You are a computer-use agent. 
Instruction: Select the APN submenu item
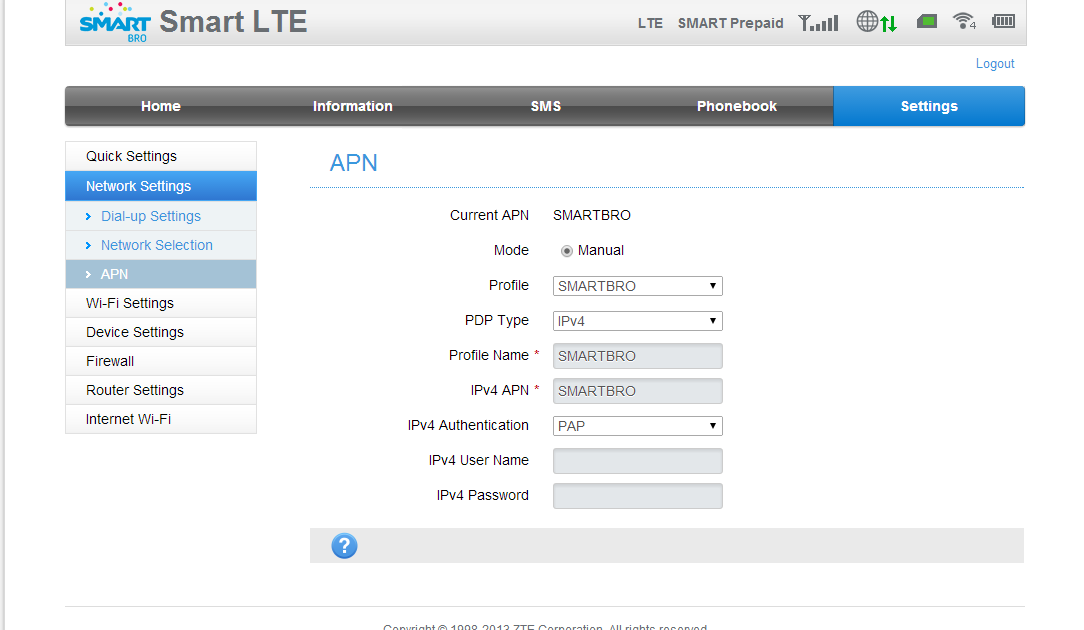[161, 274]
